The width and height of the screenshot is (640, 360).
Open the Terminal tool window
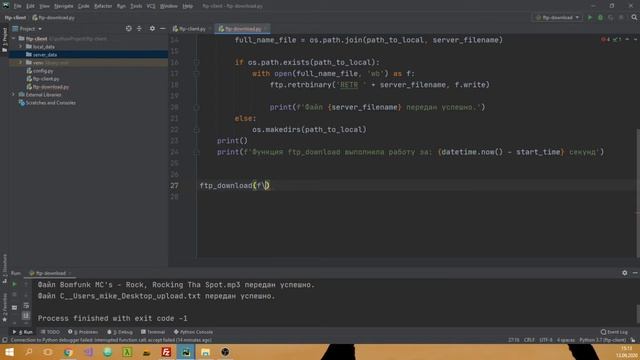(x=153, y=332)
